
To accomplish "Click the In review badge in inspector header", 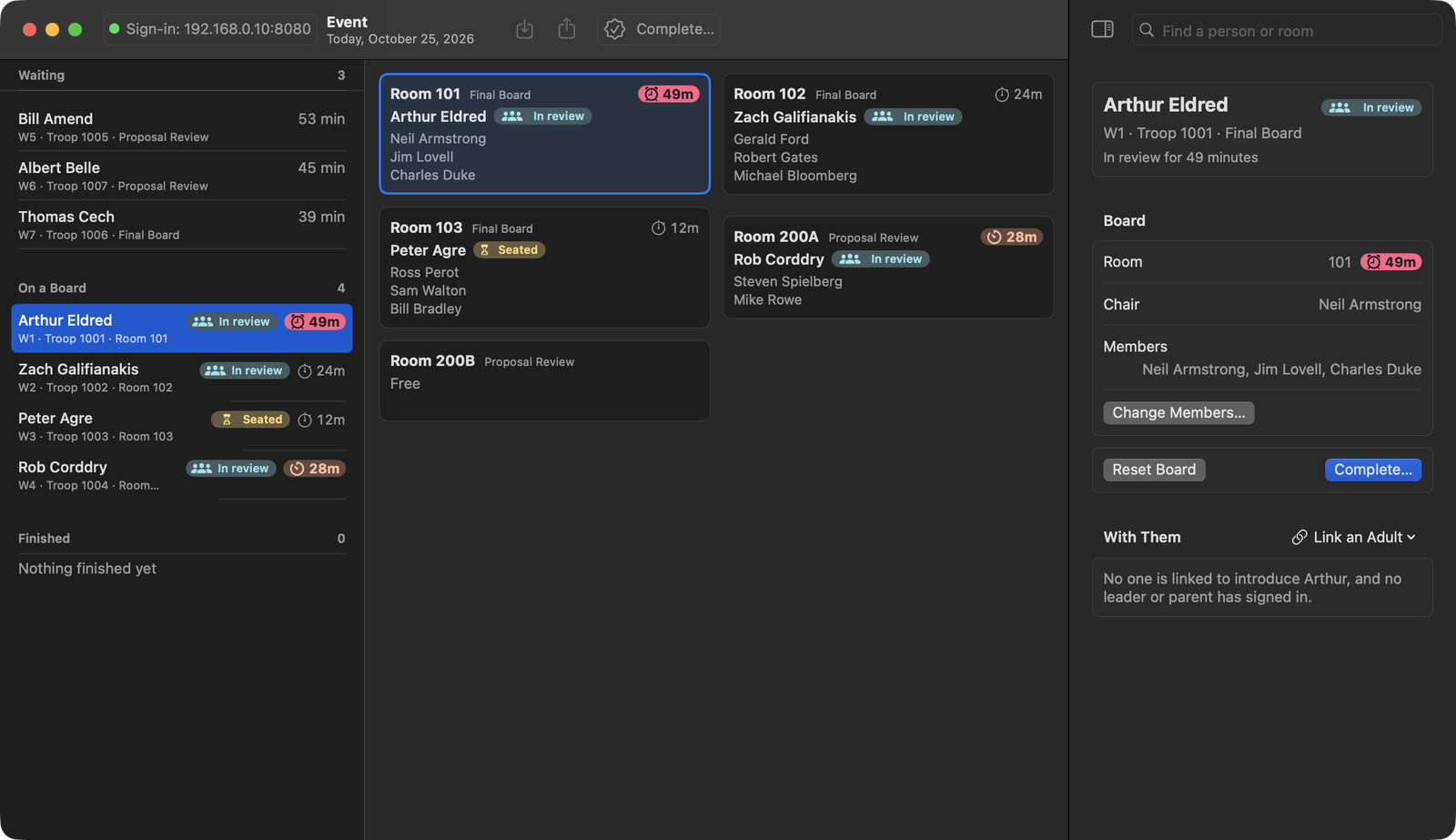I will [x=1371, y=107].
